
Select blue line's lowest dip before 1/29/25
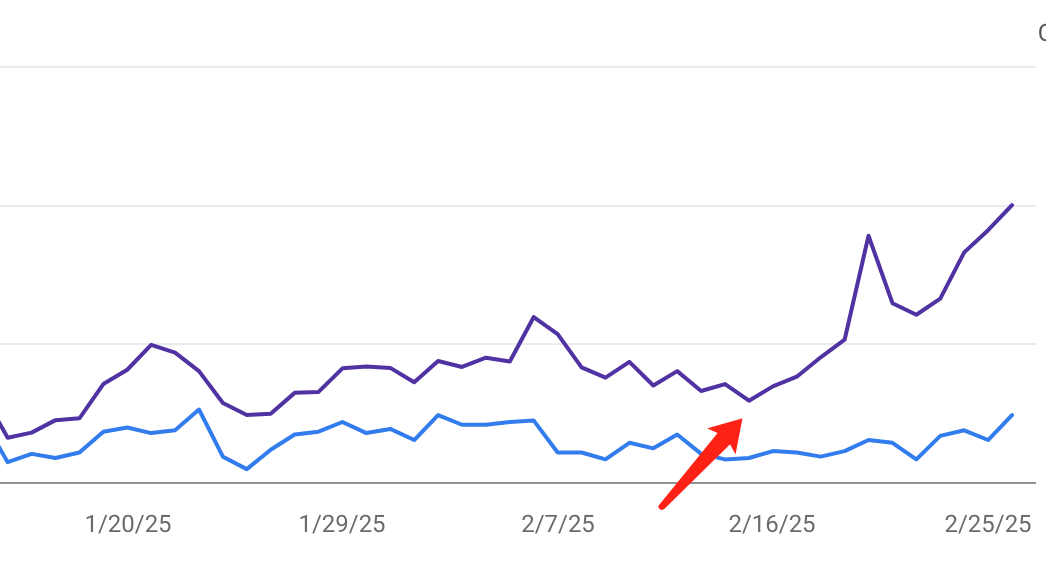click(x=247, y=468)
